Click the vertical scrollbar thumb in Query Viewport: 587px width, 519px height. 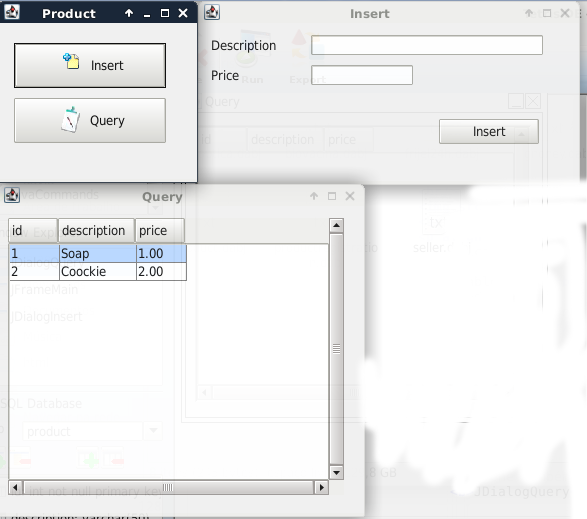coord(336,349)
